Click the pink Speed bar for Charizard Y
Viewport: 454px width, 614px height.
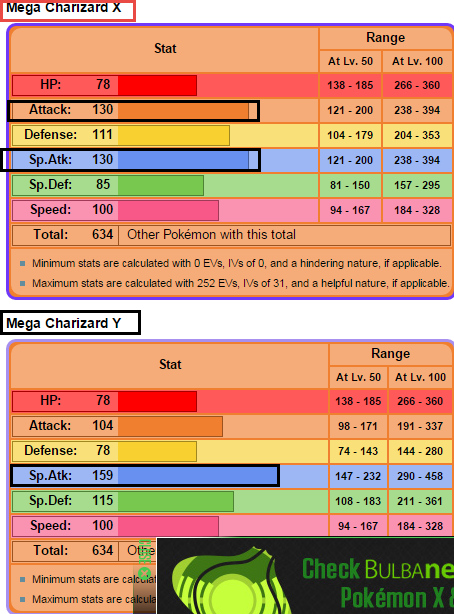coord(168,526)
